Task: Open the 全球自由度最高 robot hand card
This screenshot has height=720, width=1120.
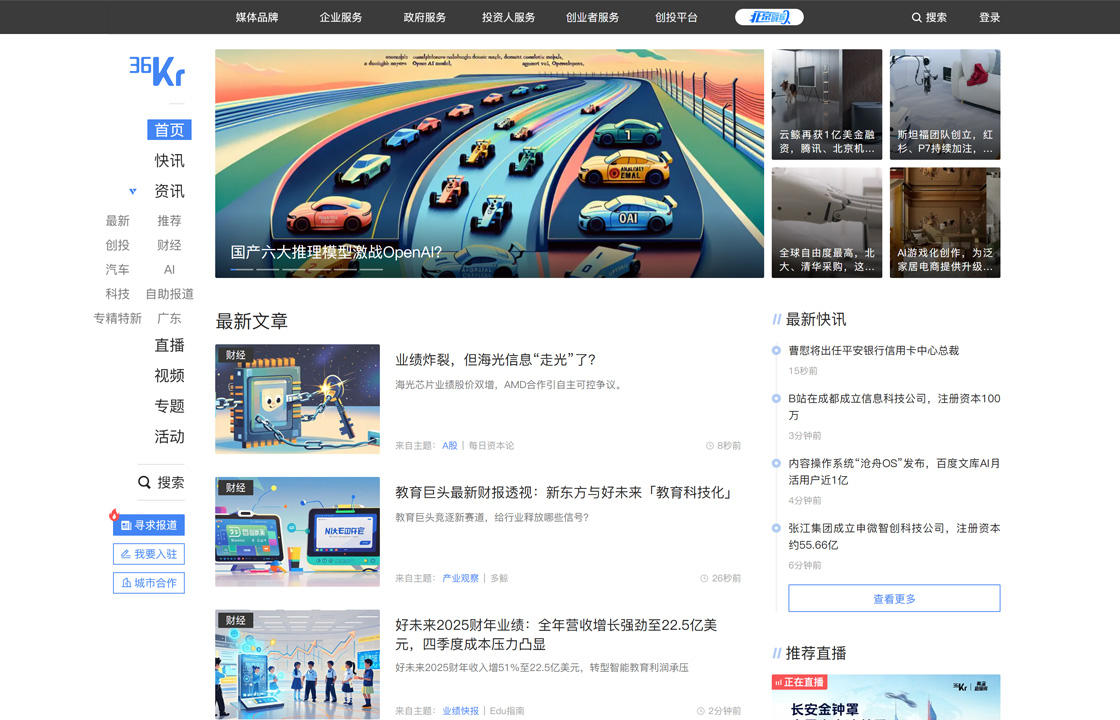Action: [x=827, y=223]
